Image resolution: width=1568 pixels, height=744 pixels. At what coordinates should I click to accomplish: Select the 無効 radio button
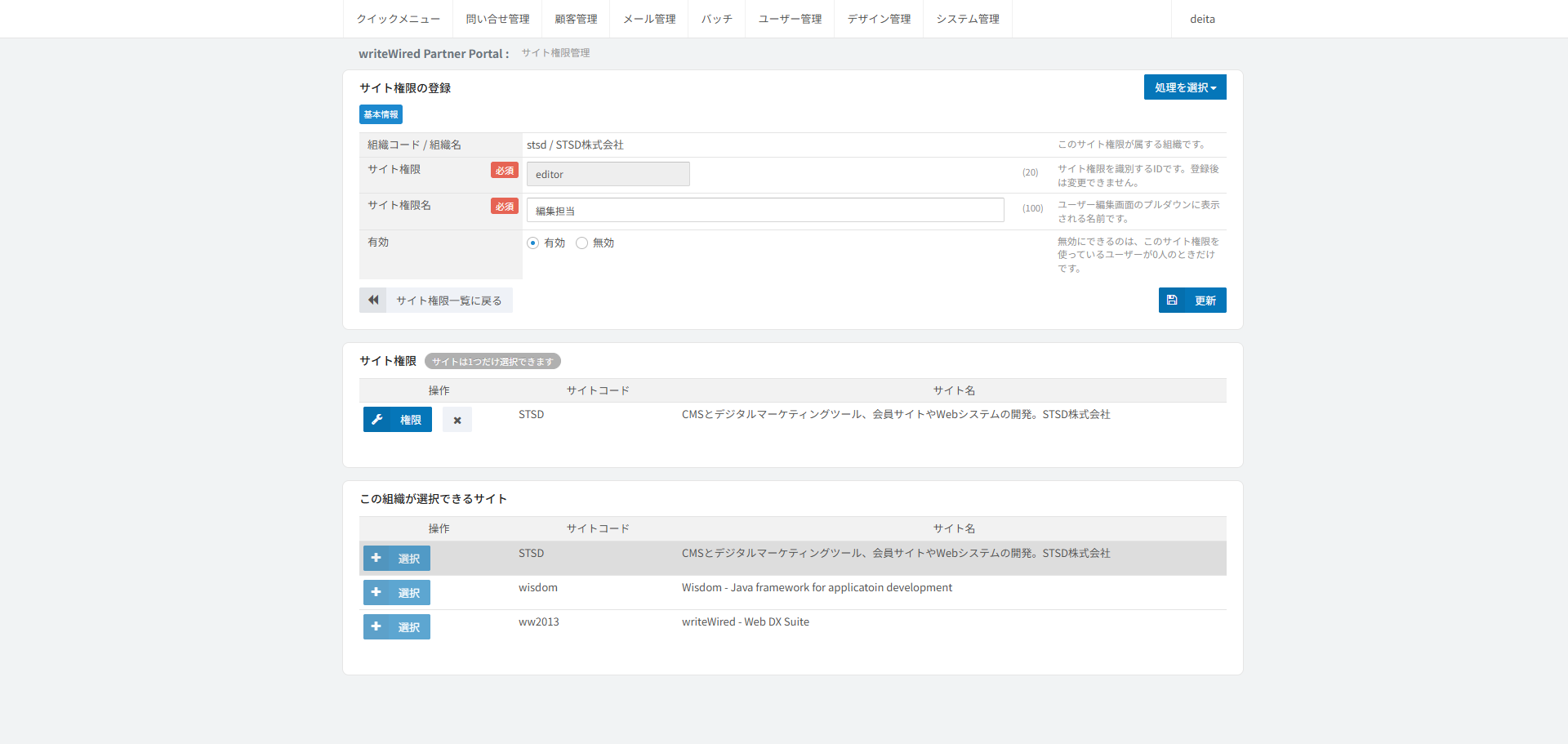click(582, 243)
